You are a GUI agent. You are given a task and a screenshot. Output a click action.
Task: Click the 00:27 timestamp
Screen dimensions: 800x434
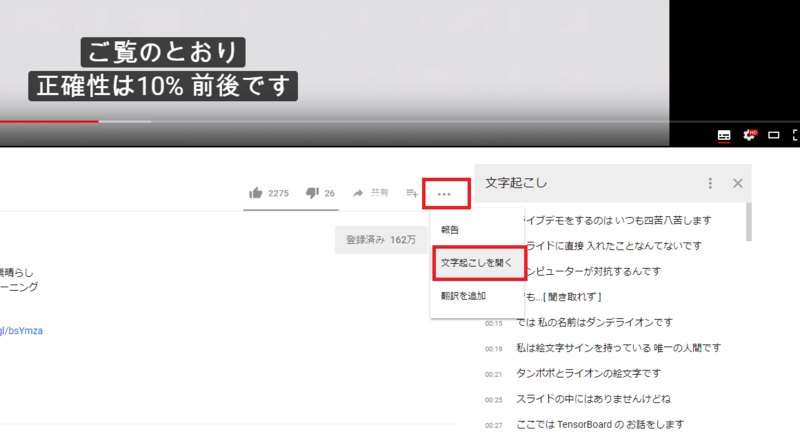pyautogui.click(x=493, y=425)
